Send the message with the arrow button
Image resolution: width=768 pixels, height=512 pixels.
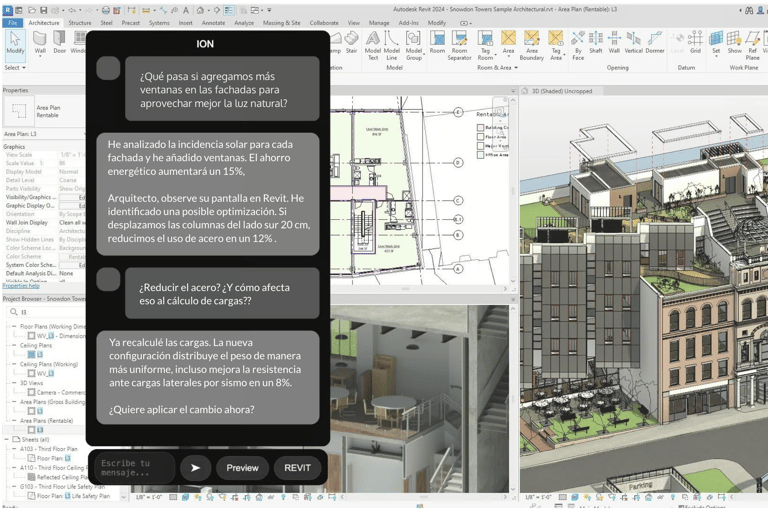coord(195,468)
